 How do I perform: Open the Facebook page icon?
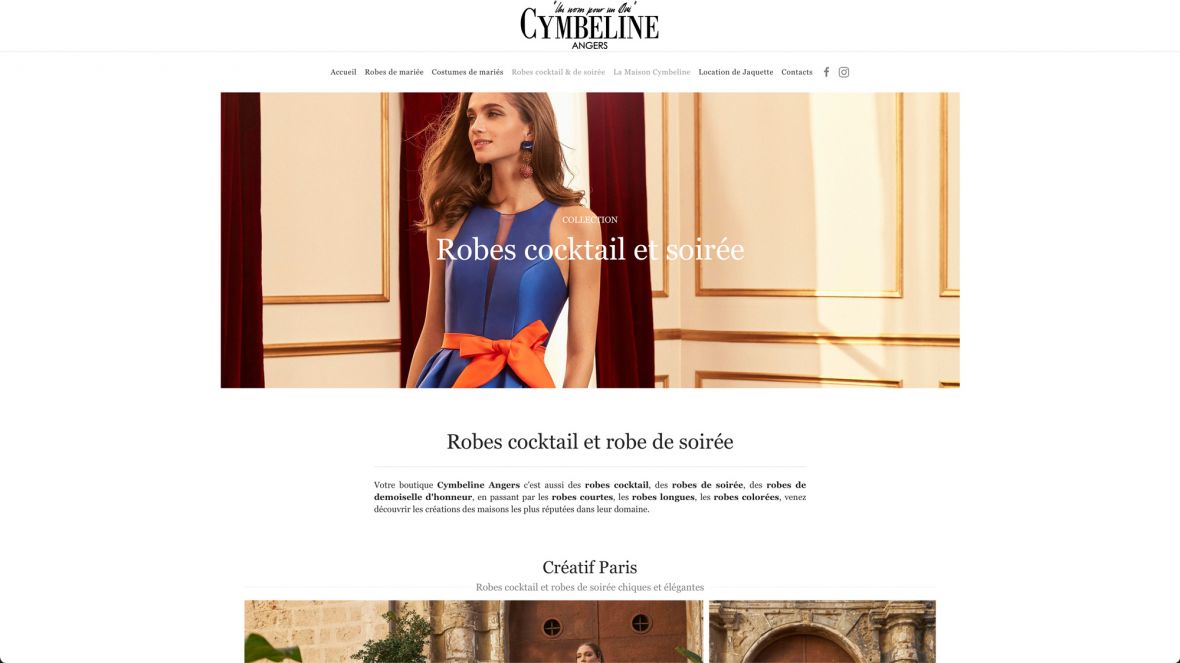click(826, 72)
